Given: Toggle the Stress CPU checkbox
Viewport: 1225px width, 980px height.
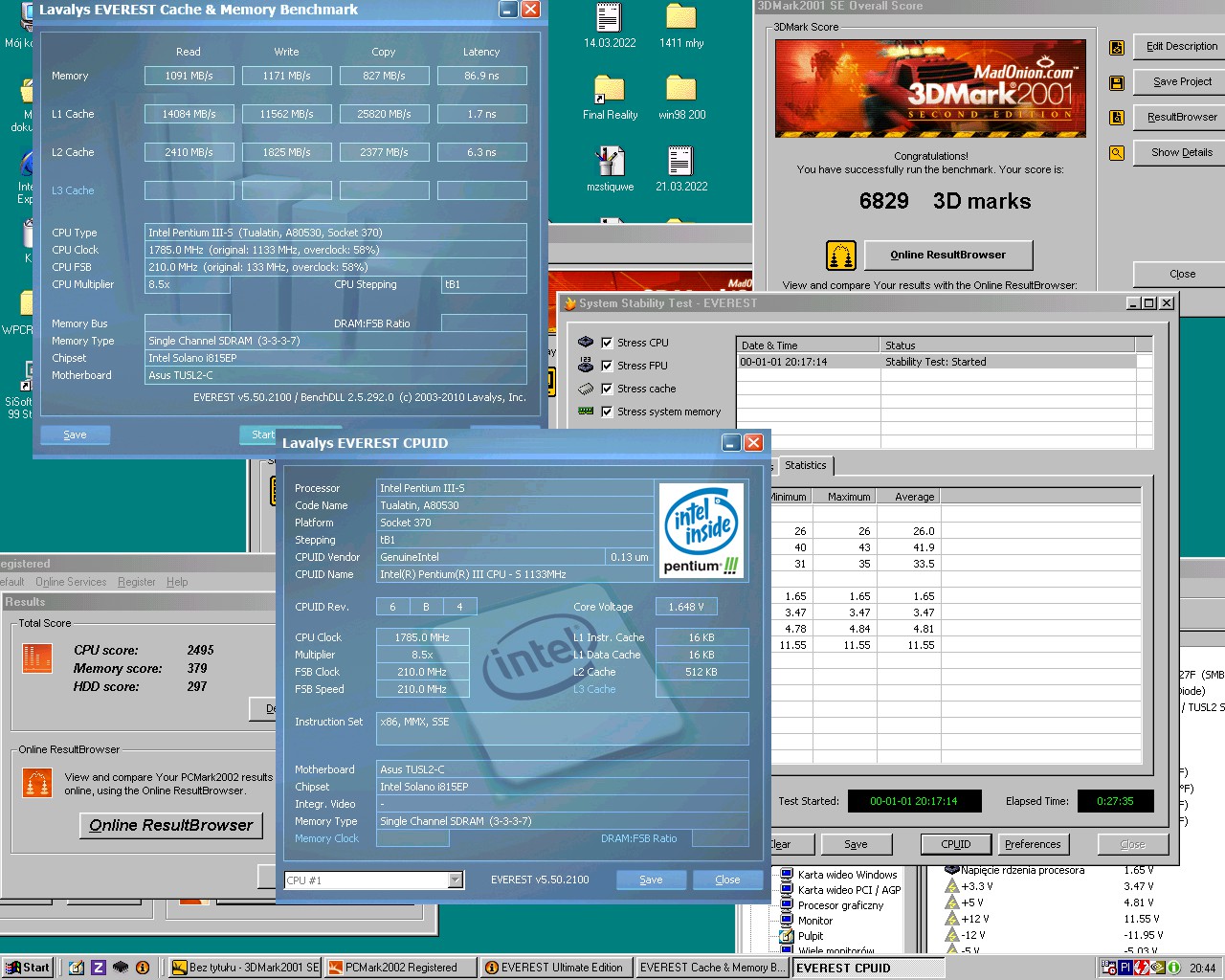Looking at the screenshot, I should (x=607, y=343).
